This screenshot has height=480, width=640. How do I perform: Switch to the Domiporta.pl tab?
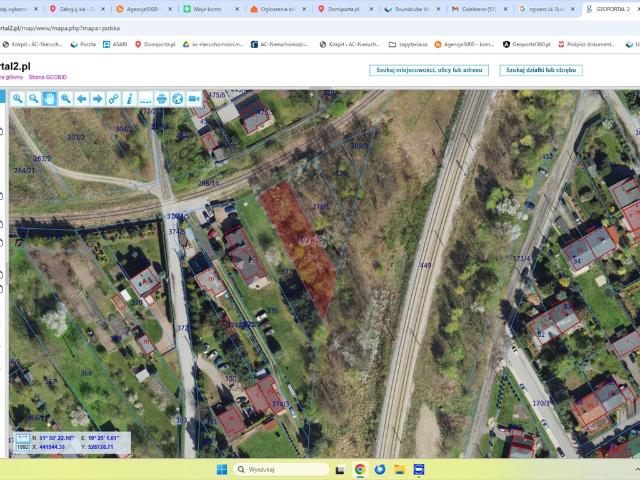coord(345,9)
